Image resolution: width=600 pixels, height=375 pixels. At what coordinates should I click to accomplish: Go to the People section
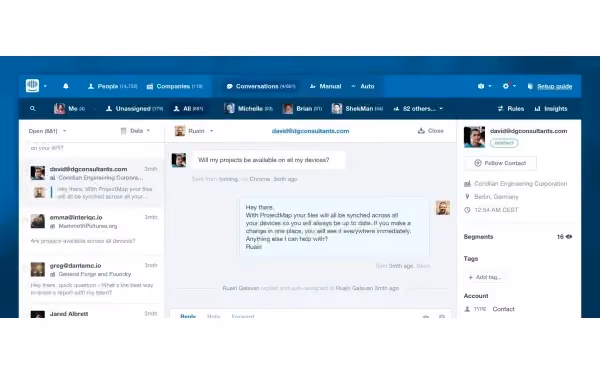click(x=112, y=86)
